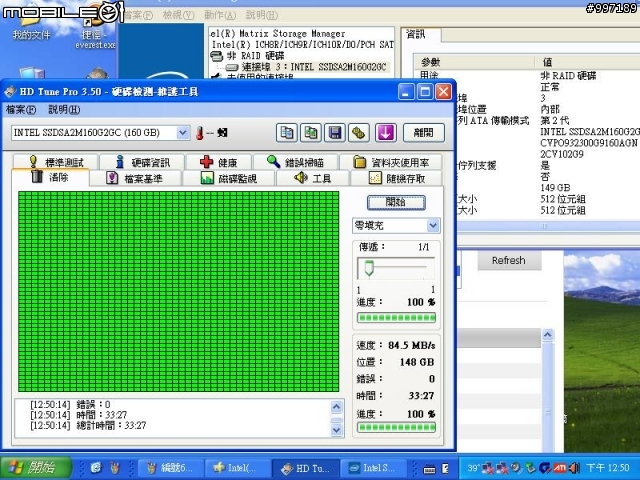Switch to the 標準測試 benchmark tab
640x480 pixels.
click(56, 162)
